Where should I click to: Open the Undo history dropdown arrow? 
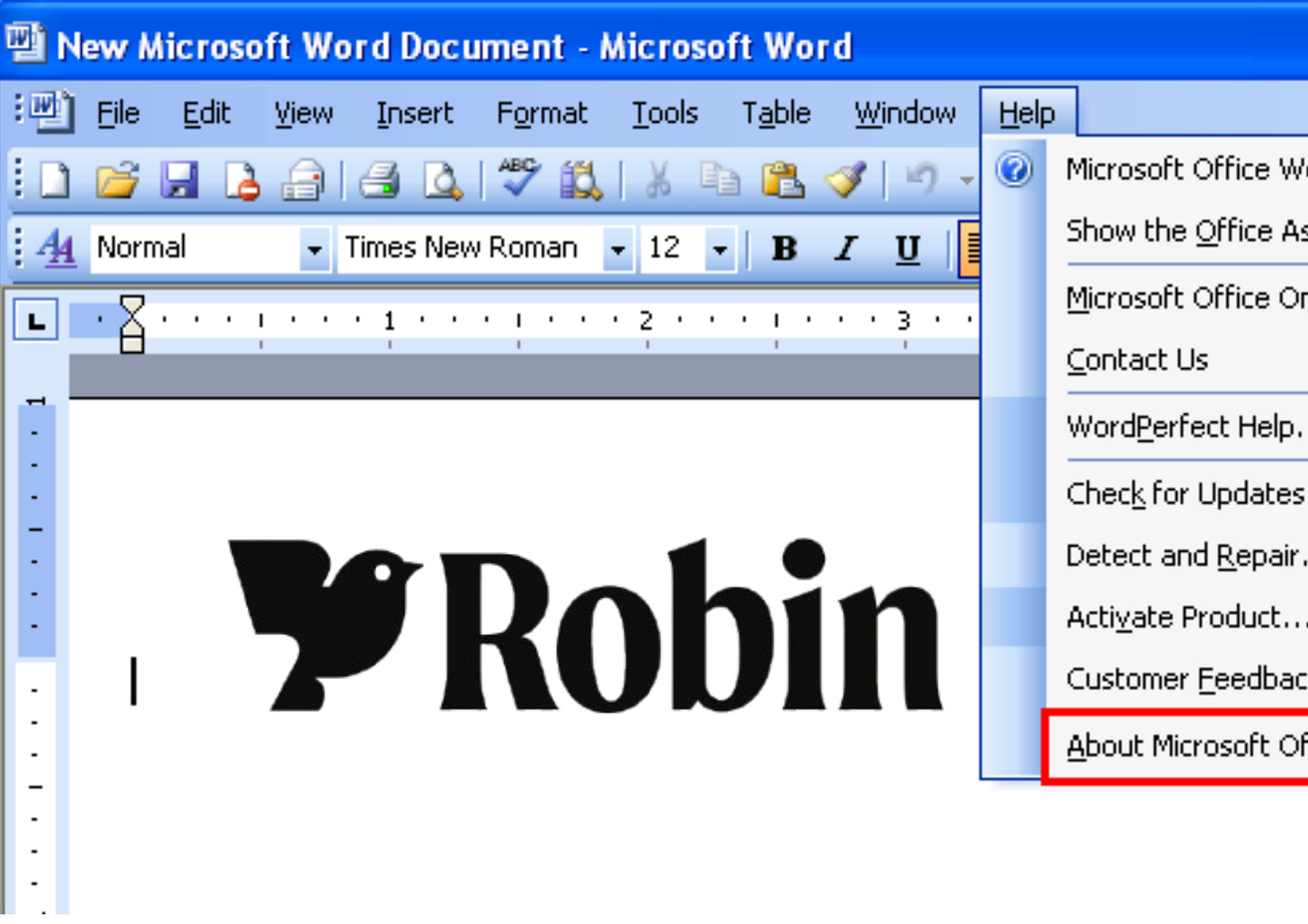pos(966,180)
